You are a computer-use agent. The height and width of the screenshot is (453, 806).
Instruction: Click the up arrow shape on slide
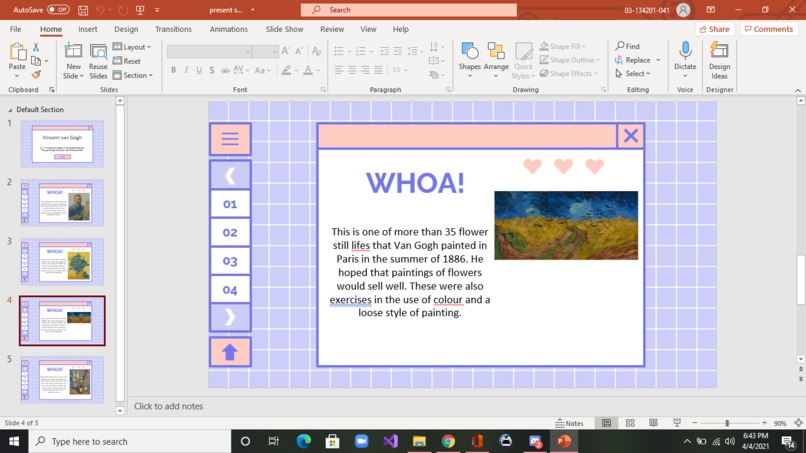pyautogui.click(x=230, y=352)
